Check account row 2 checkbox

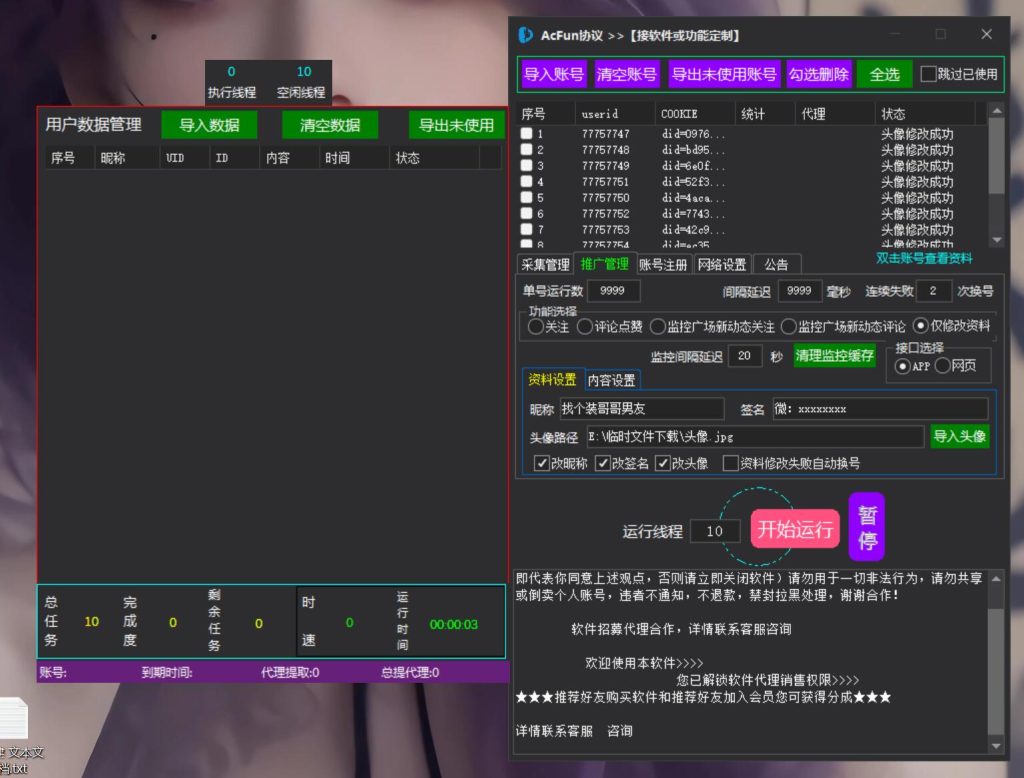coord(526,149)
